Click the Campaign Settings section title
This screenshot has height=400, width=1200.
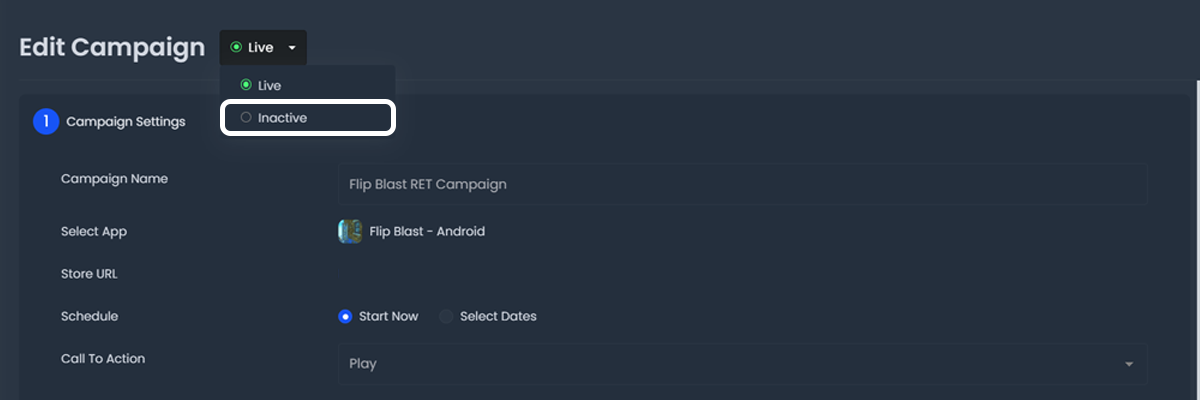click(x=126, y=122)
